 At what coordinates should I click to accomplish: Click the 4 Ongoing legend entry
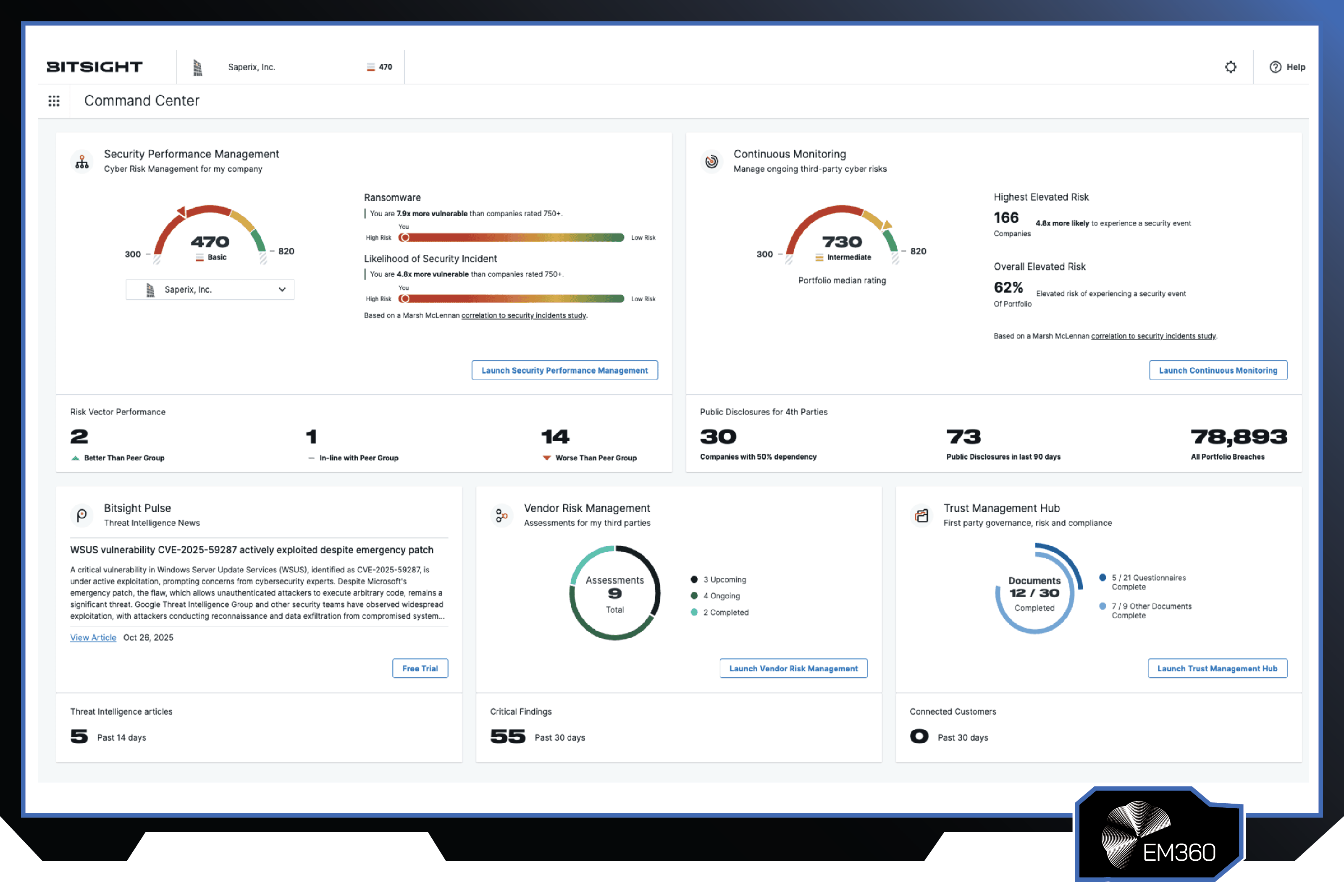715,596
